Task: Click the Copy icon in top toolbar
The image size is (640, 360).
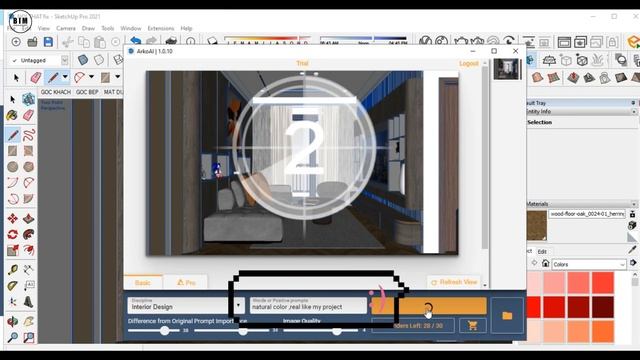Action: tap(84, 42)
